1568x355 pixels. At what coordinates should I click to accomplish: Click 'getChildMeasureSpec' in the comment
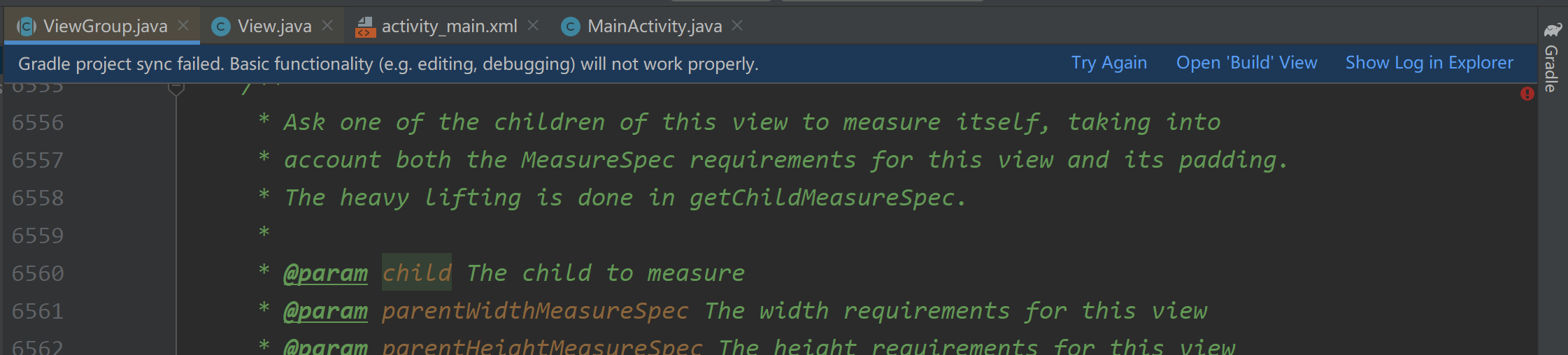[821, 198]
